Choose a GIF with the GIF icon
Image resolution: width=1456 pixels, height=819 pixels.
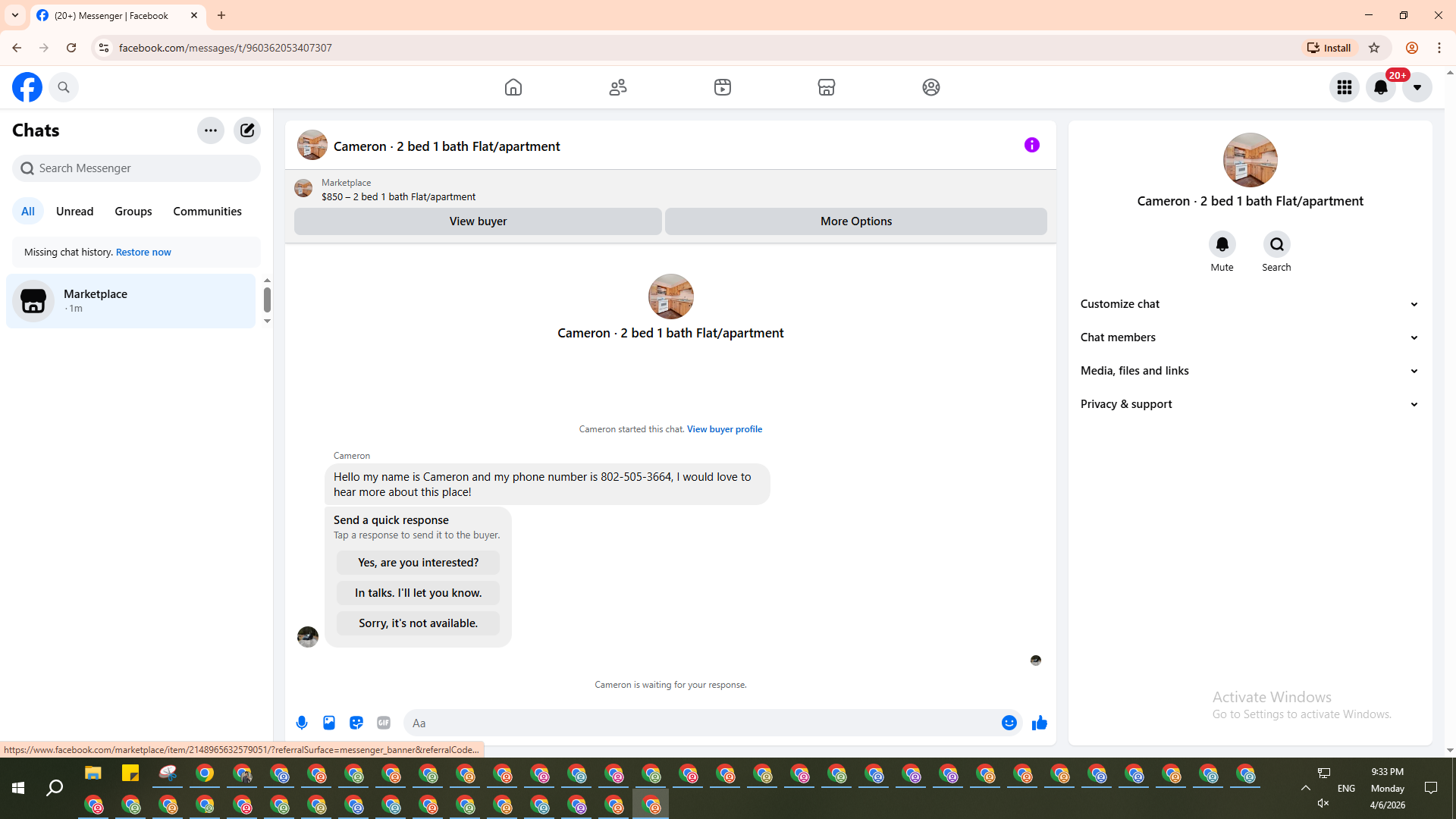tap(384, 723)
